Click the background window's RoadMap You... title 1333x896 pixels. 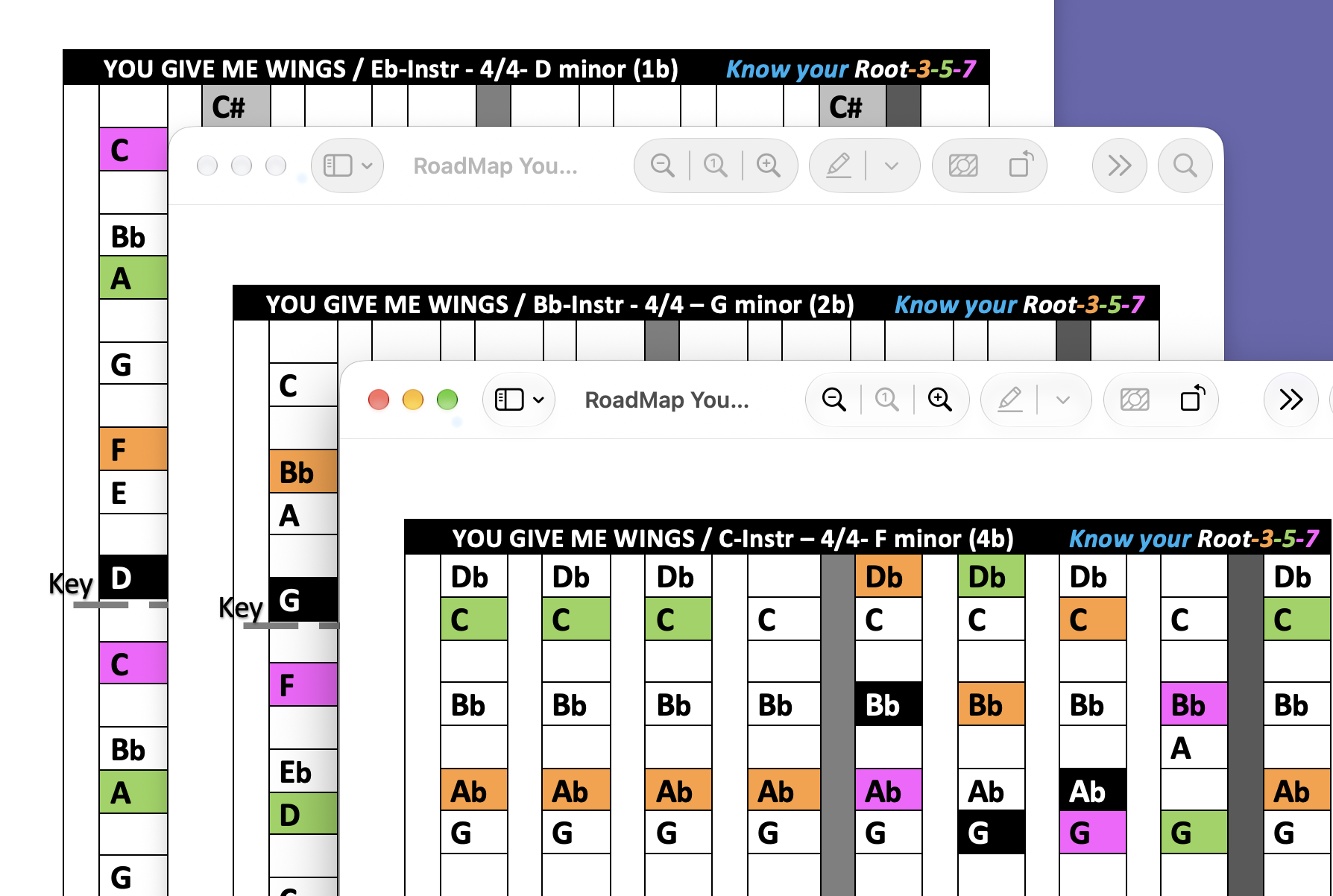point(495,165)
